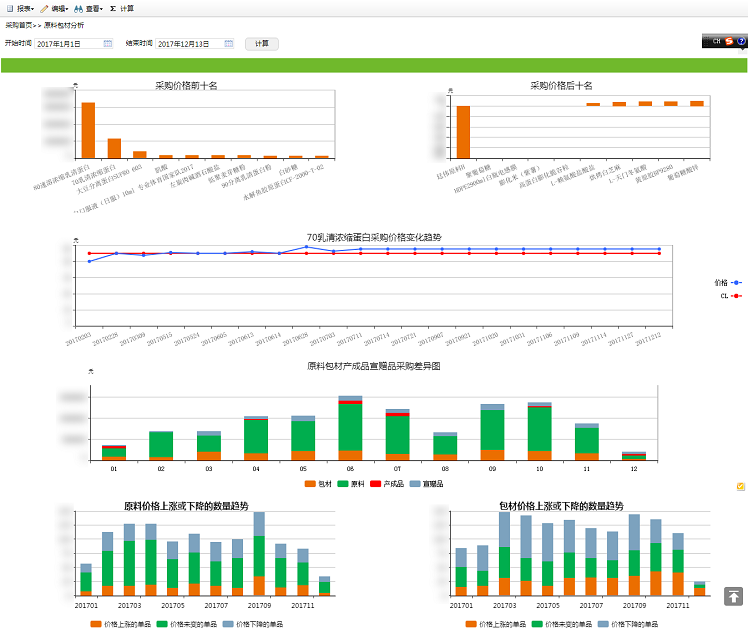The width and height of the screenshot is (748, 634).
Task: Click the 采购首页 breadcrumb link
Action: tap(19, 24)
